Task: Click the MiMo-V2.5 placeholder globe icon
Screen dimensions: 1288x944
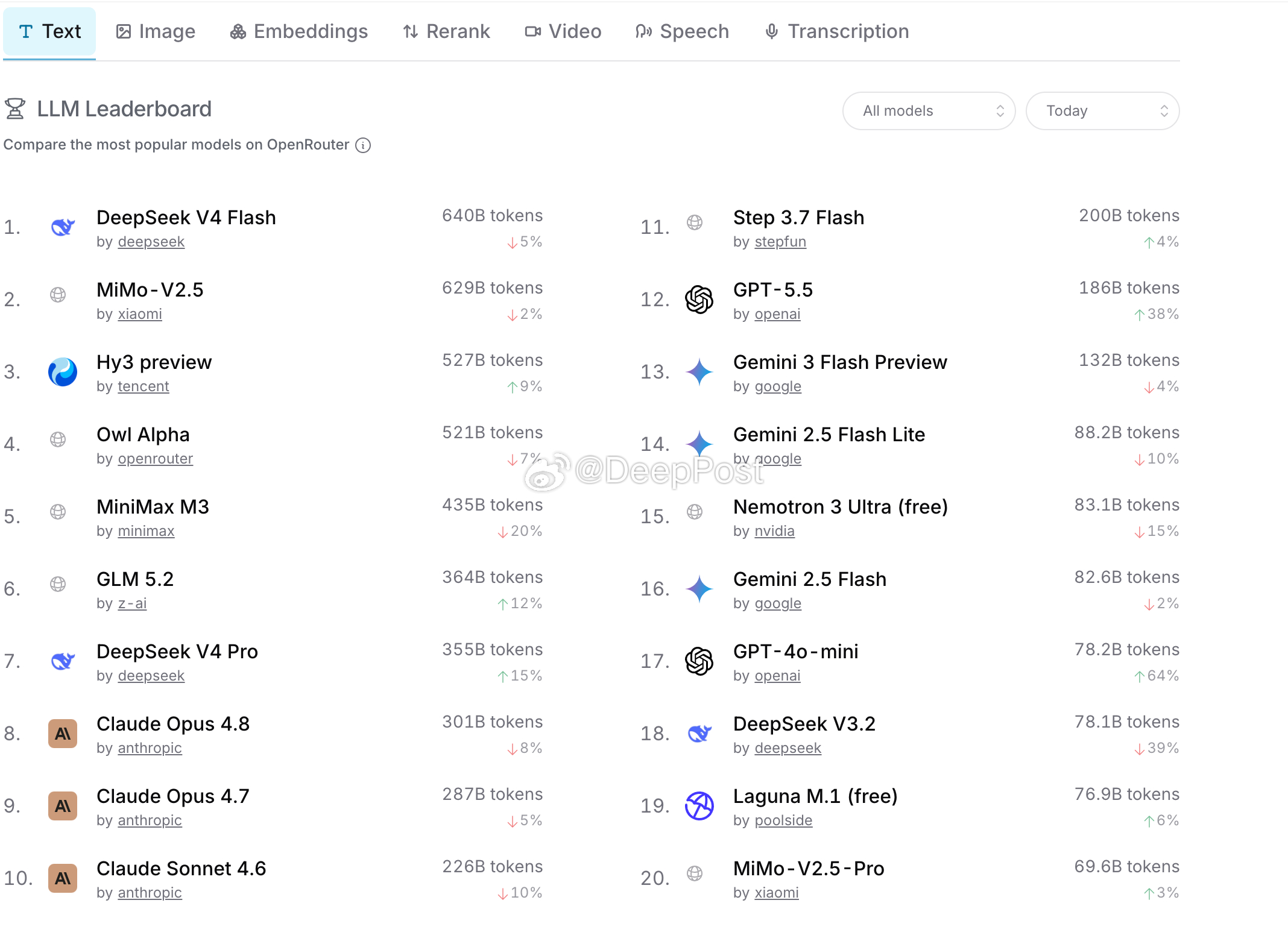Action: tap(58, 295)
